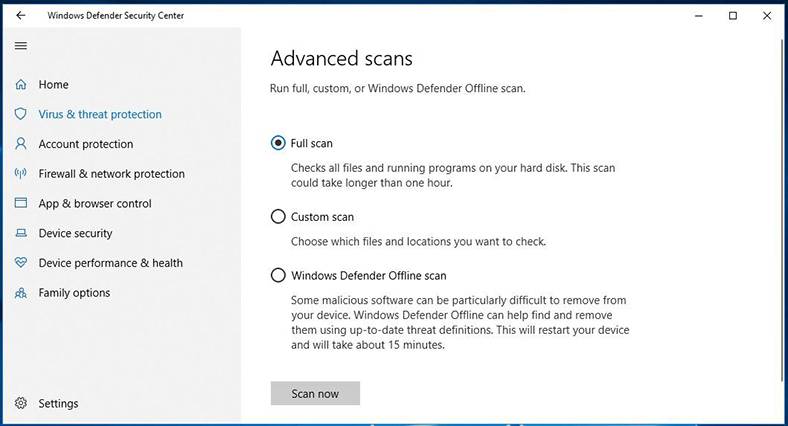Click the Virus & threat protection shield icon
788x426 pixels.
tap(21, 114)
